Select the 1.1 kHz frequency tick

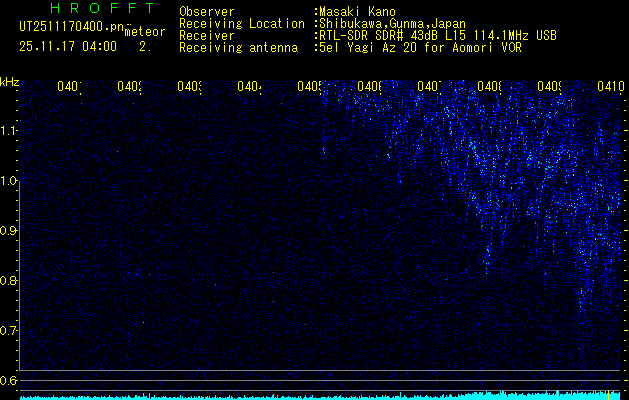click(9, 130)
